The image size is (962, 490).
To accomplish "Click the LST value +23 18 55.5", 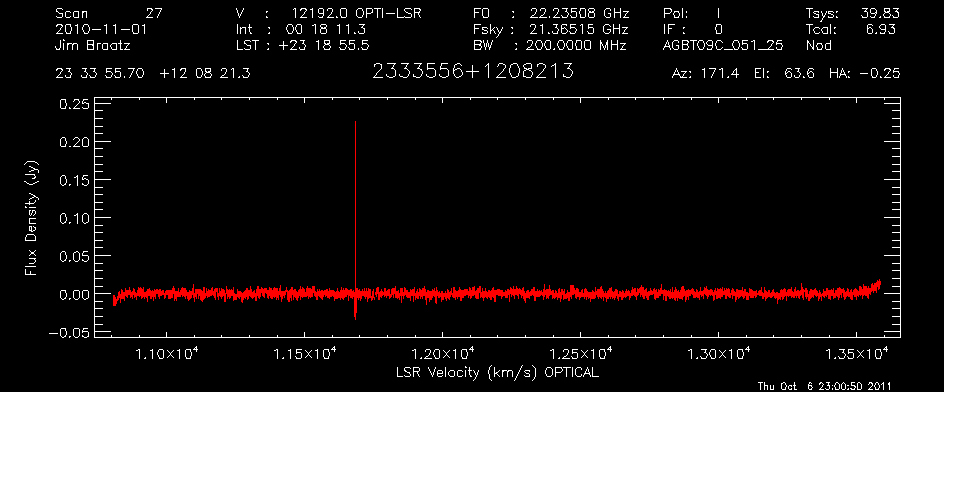I will pyautogui.click(x=324, y=45).
